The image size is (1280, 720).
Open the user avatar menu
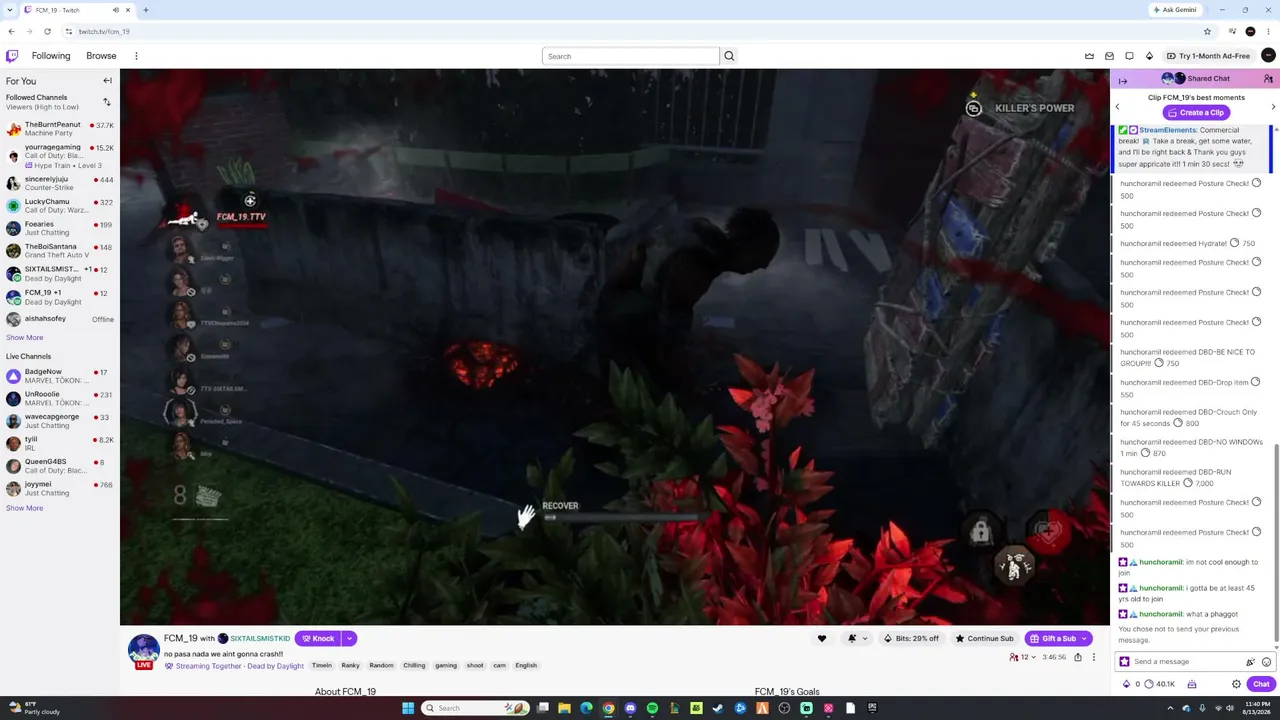click(1269, 56)
